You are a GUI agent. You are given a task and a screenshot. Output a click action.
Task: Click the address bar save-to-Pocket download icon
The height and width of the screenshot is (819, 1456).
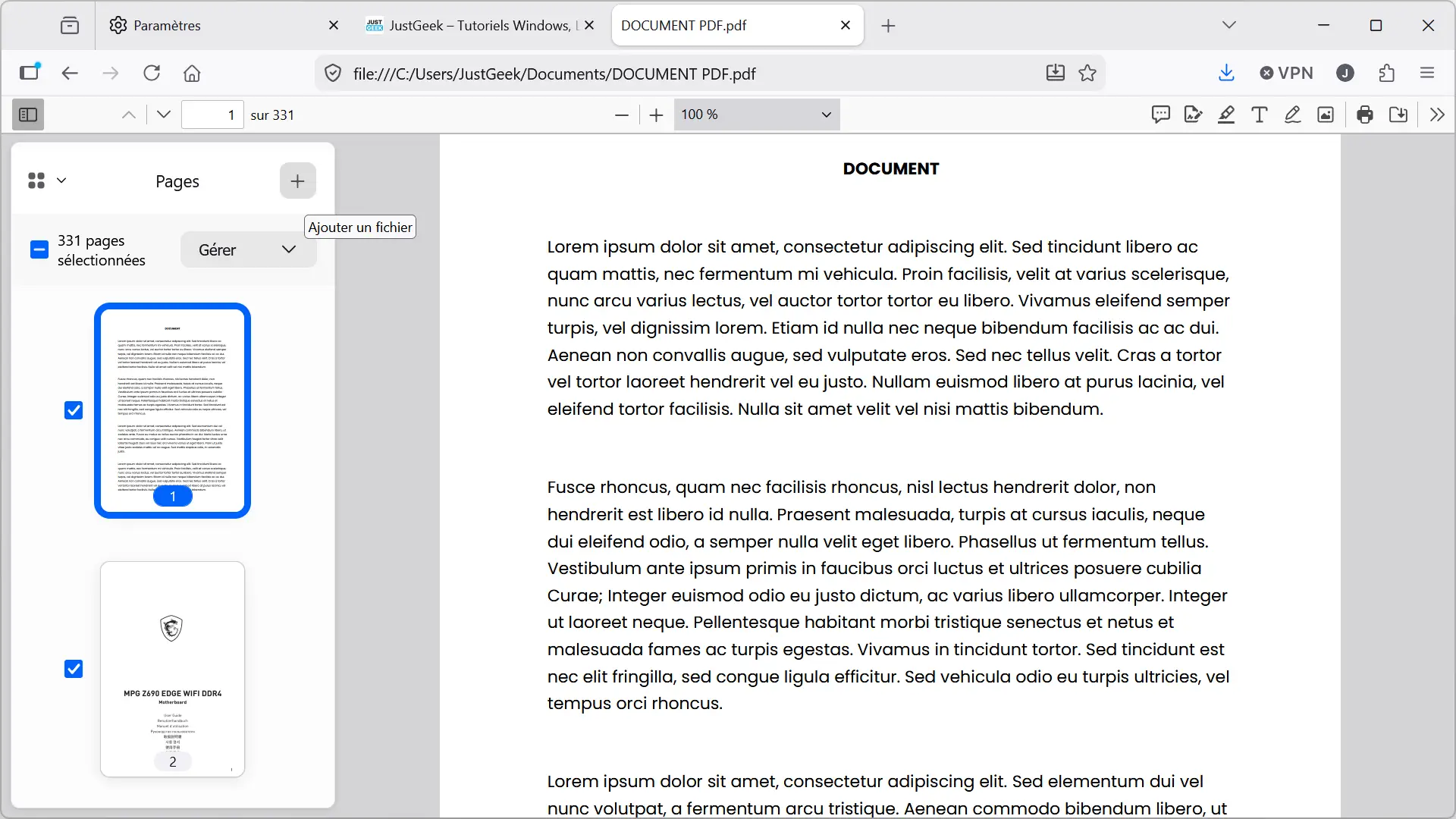(x=1056, y=73)
